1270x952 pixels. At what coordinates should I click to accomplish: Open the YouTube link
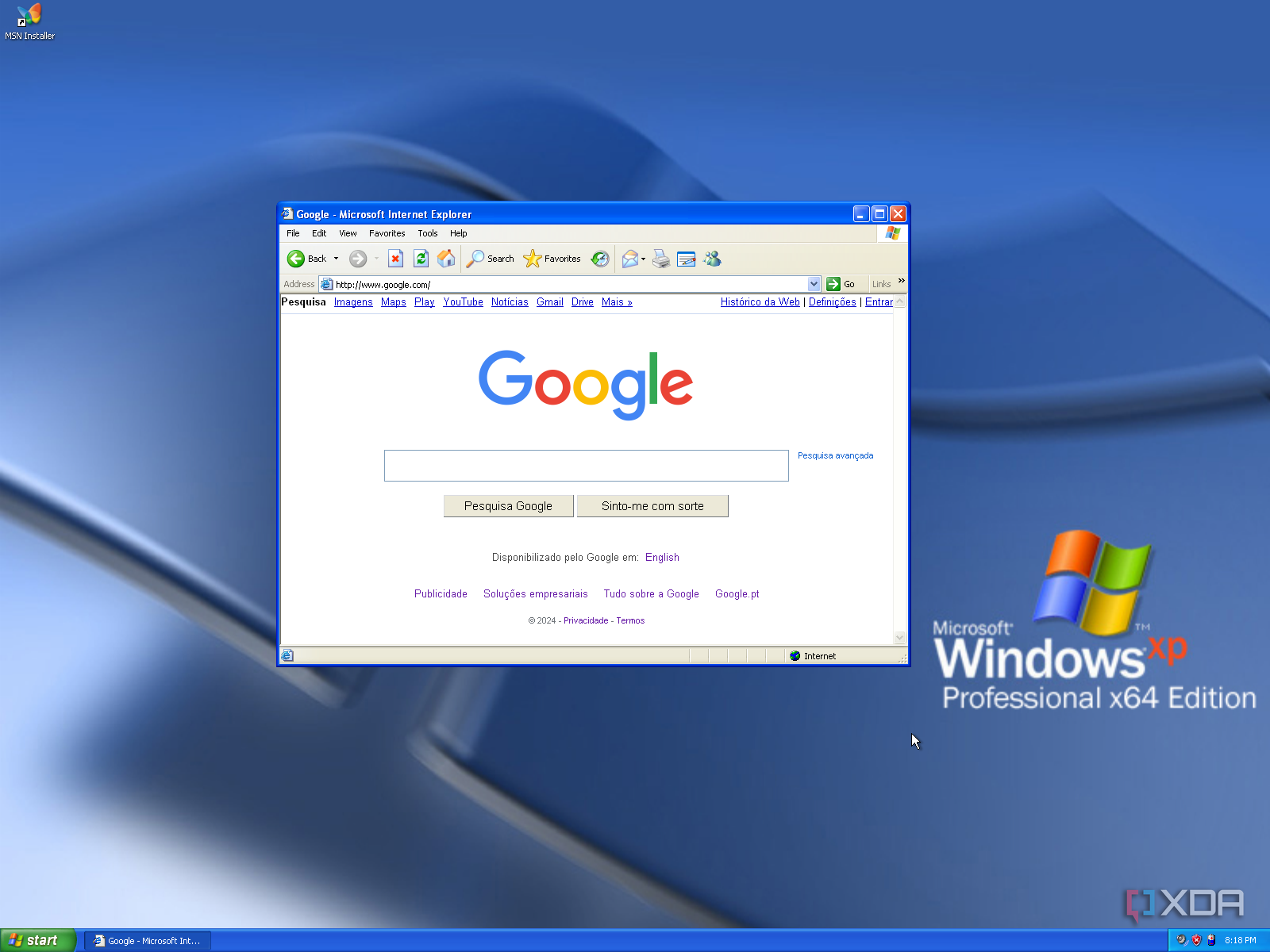pos(464,302)
